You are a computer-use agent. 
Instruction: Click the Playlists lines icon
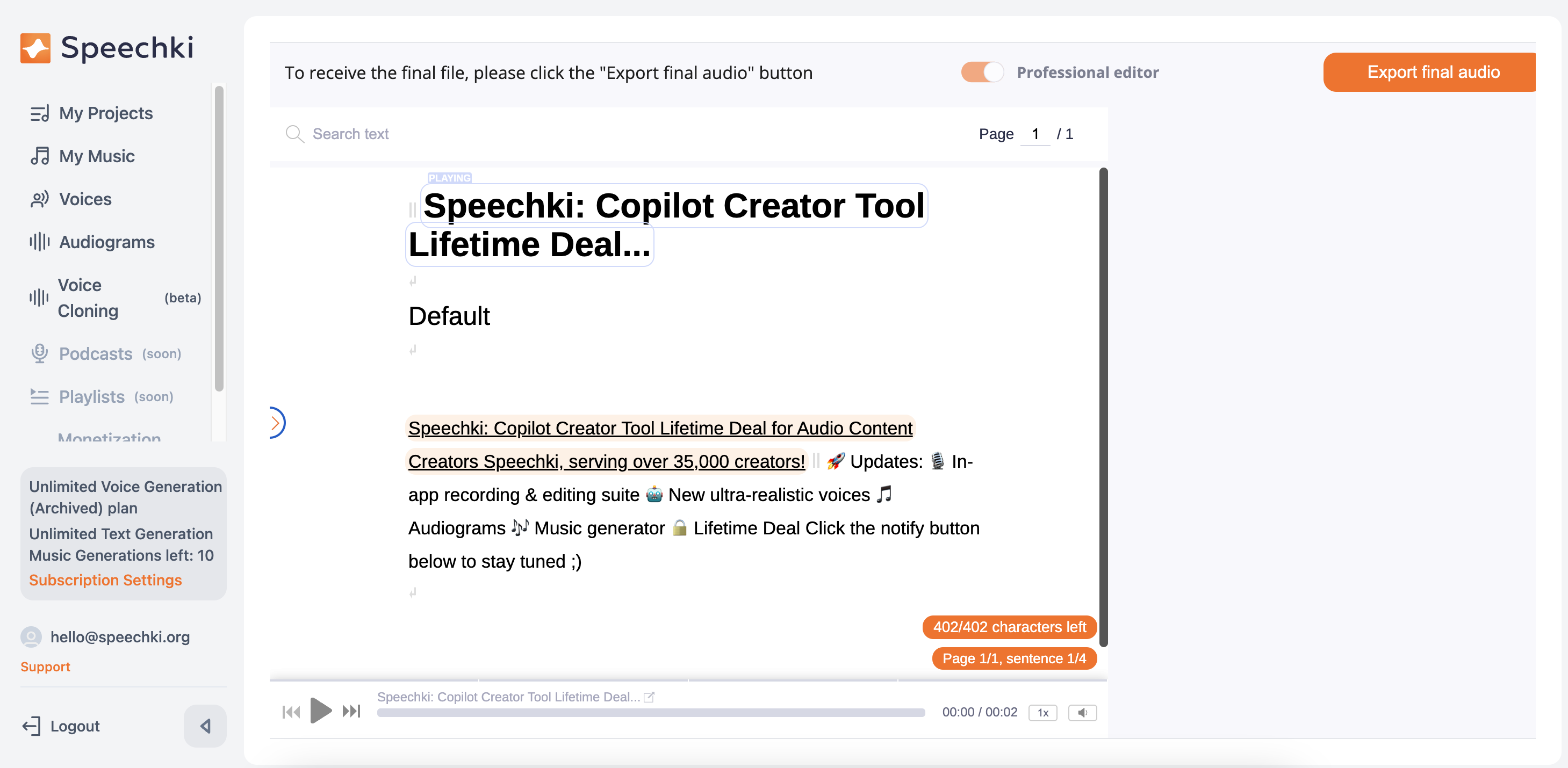[x=40, y=397]
